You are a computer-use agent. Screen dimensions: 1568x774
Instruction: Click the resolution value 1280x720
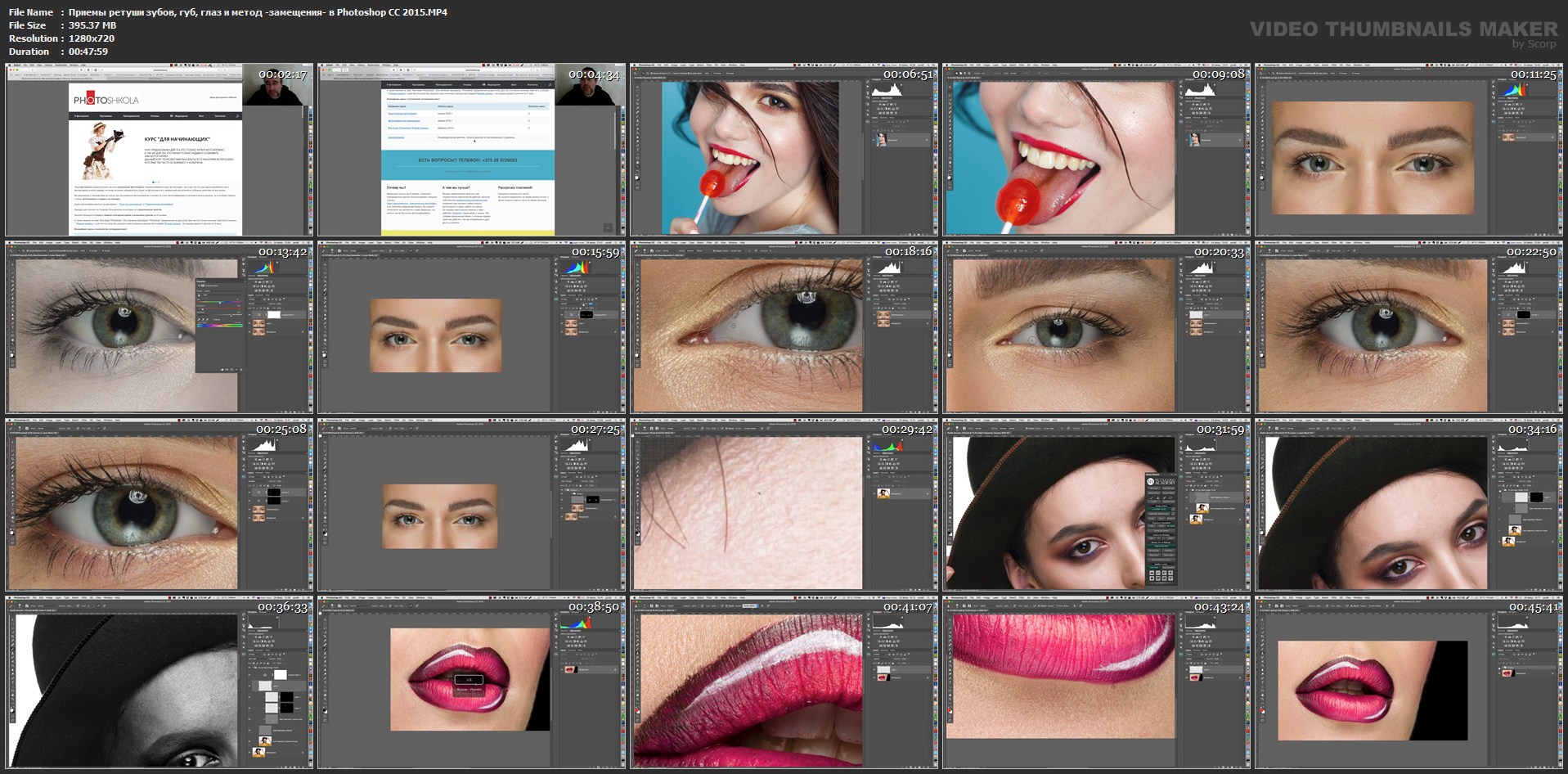(x=92, y=38)
